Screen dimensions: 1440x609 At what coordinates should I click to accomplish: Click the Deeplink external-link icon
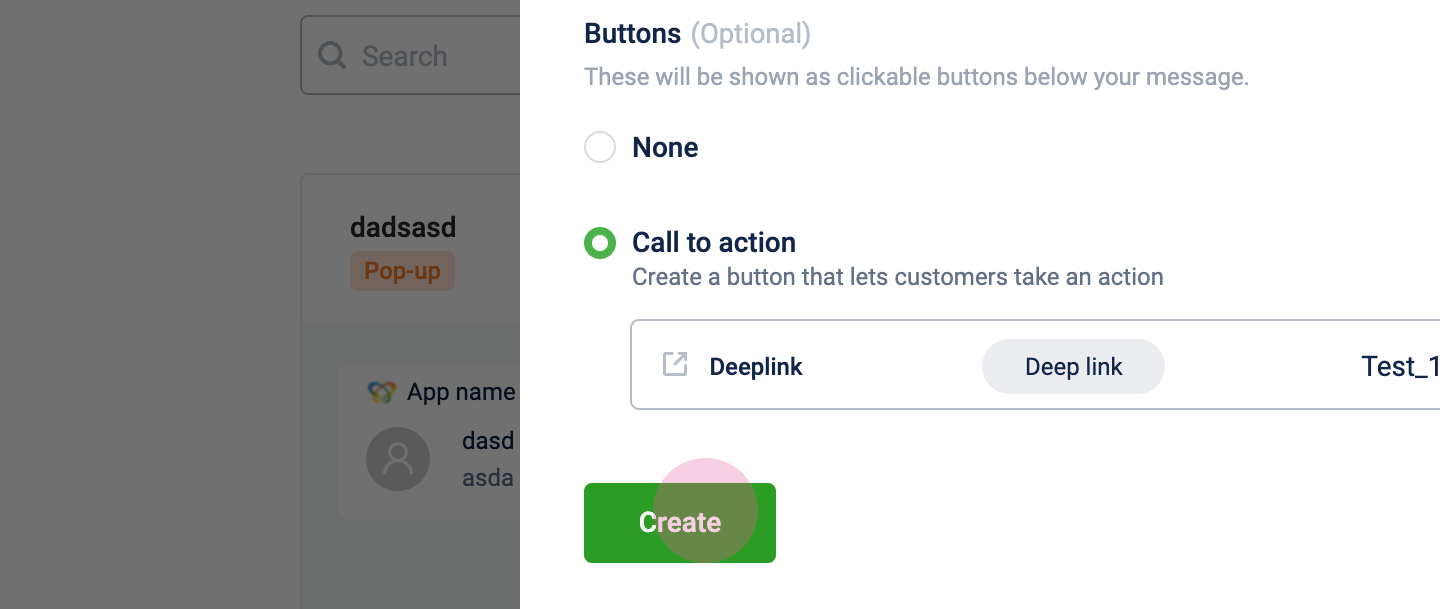click(x=675, y=364)
